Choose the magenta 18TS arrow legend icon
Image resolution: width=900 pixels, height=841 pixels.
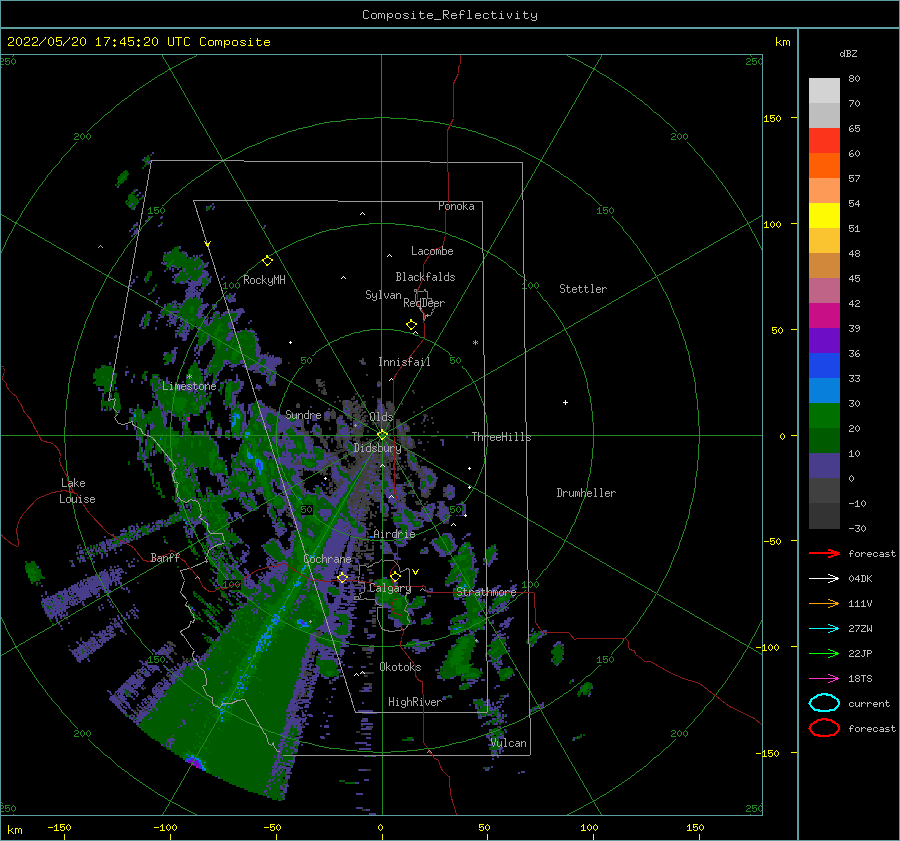click(824, 679)
